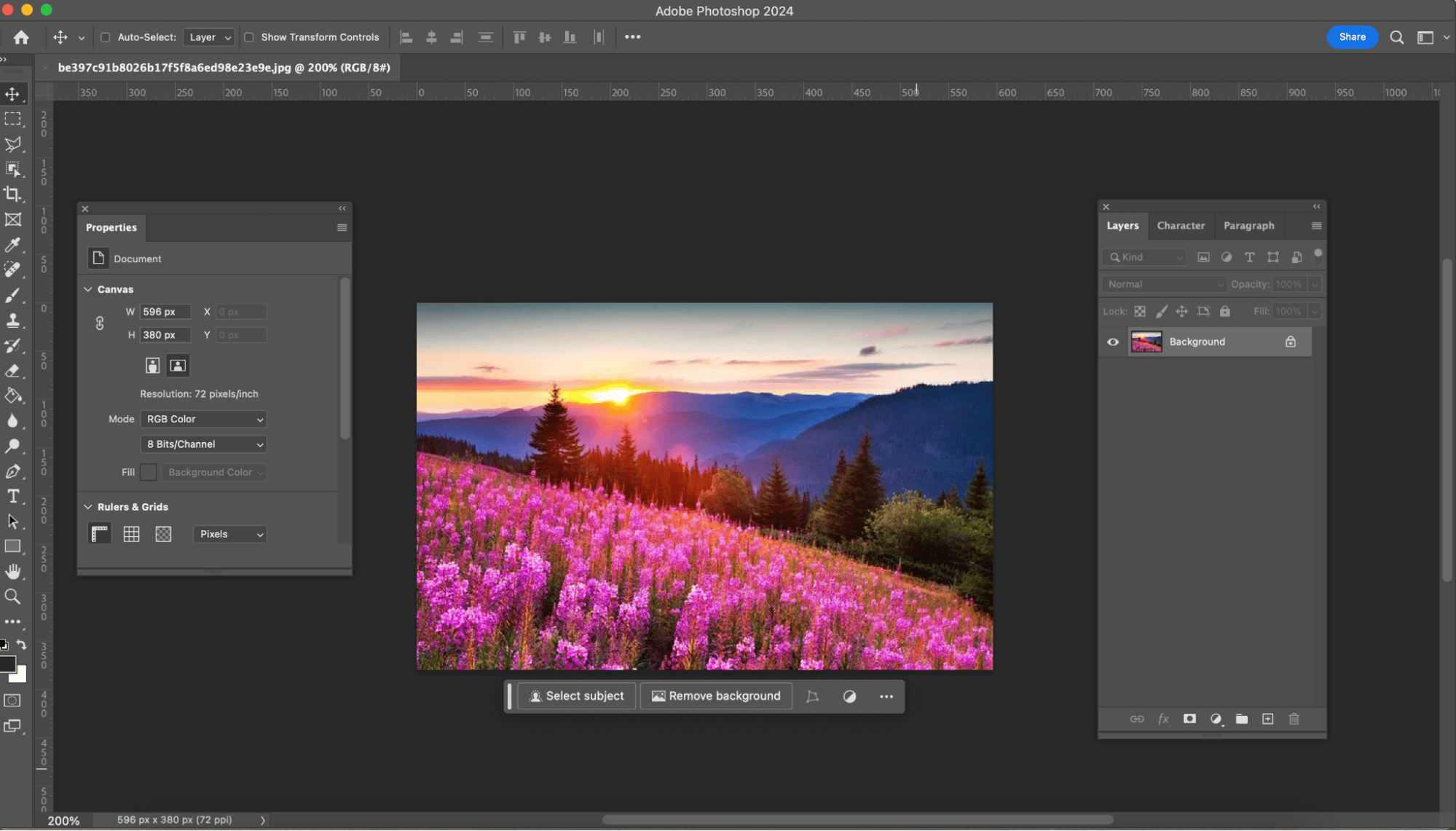
Task: Enable Show Transform Controls checkbox
Action: point(249,37)
